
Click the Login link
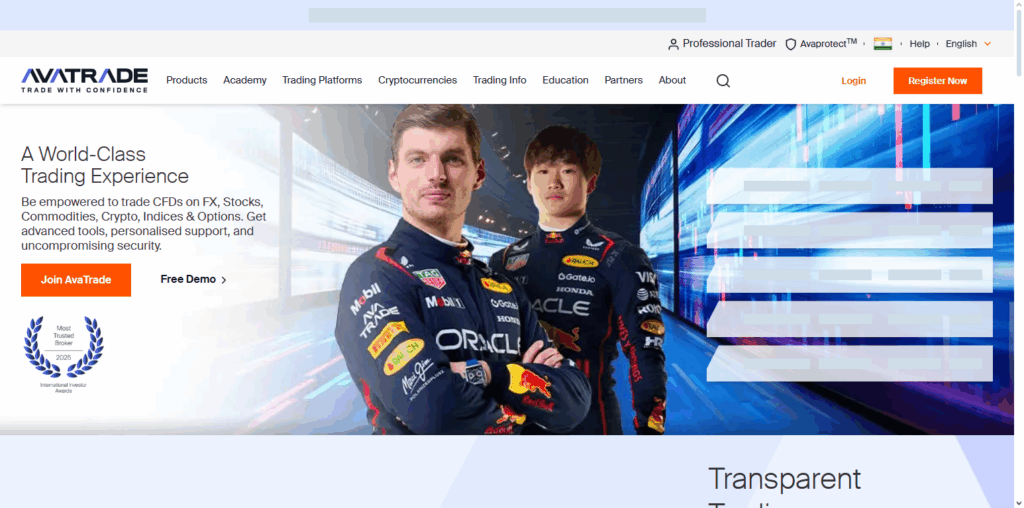pos(853,81)
